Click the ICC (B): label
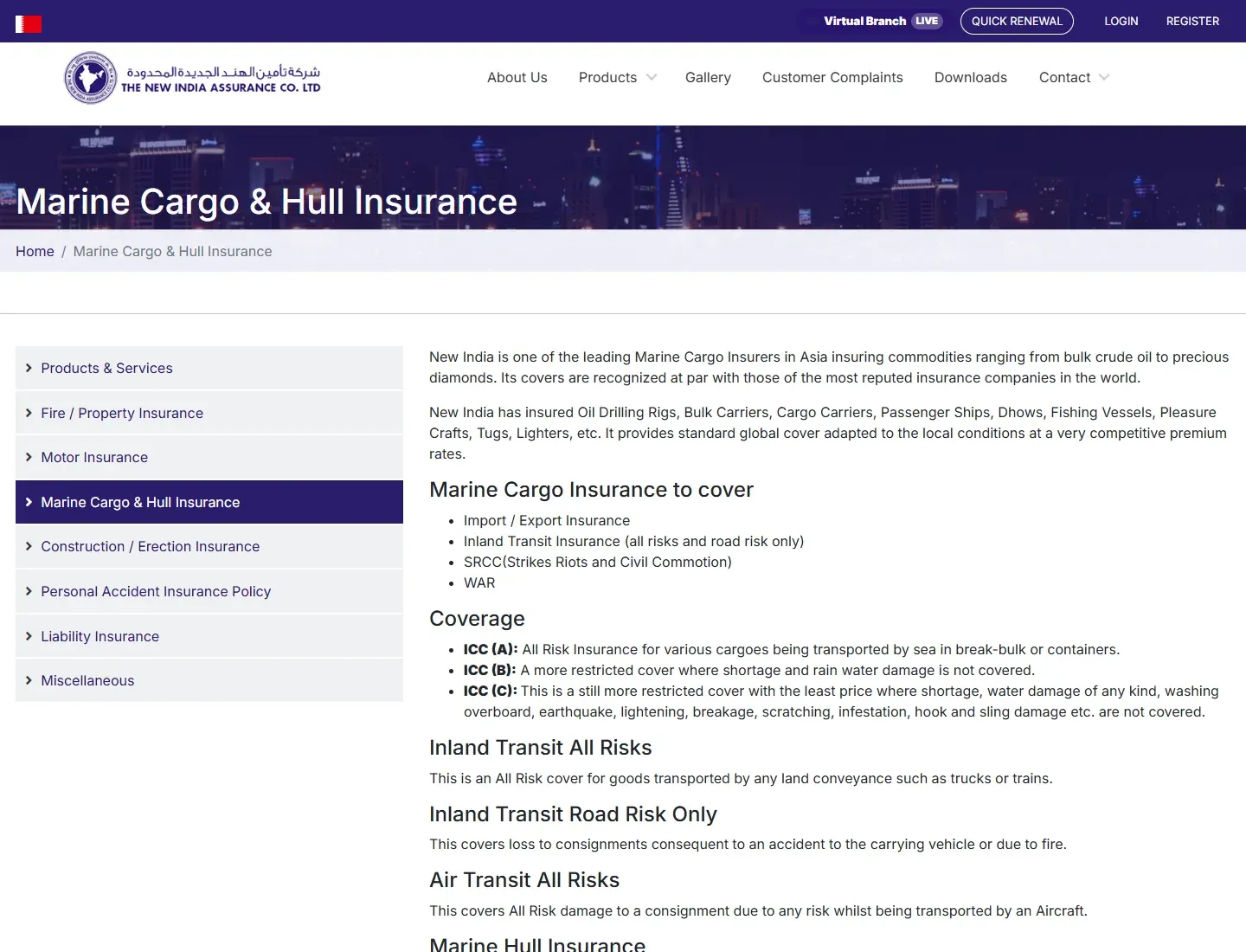Viewport: 1246px width, 952px height. click(490, 670)
